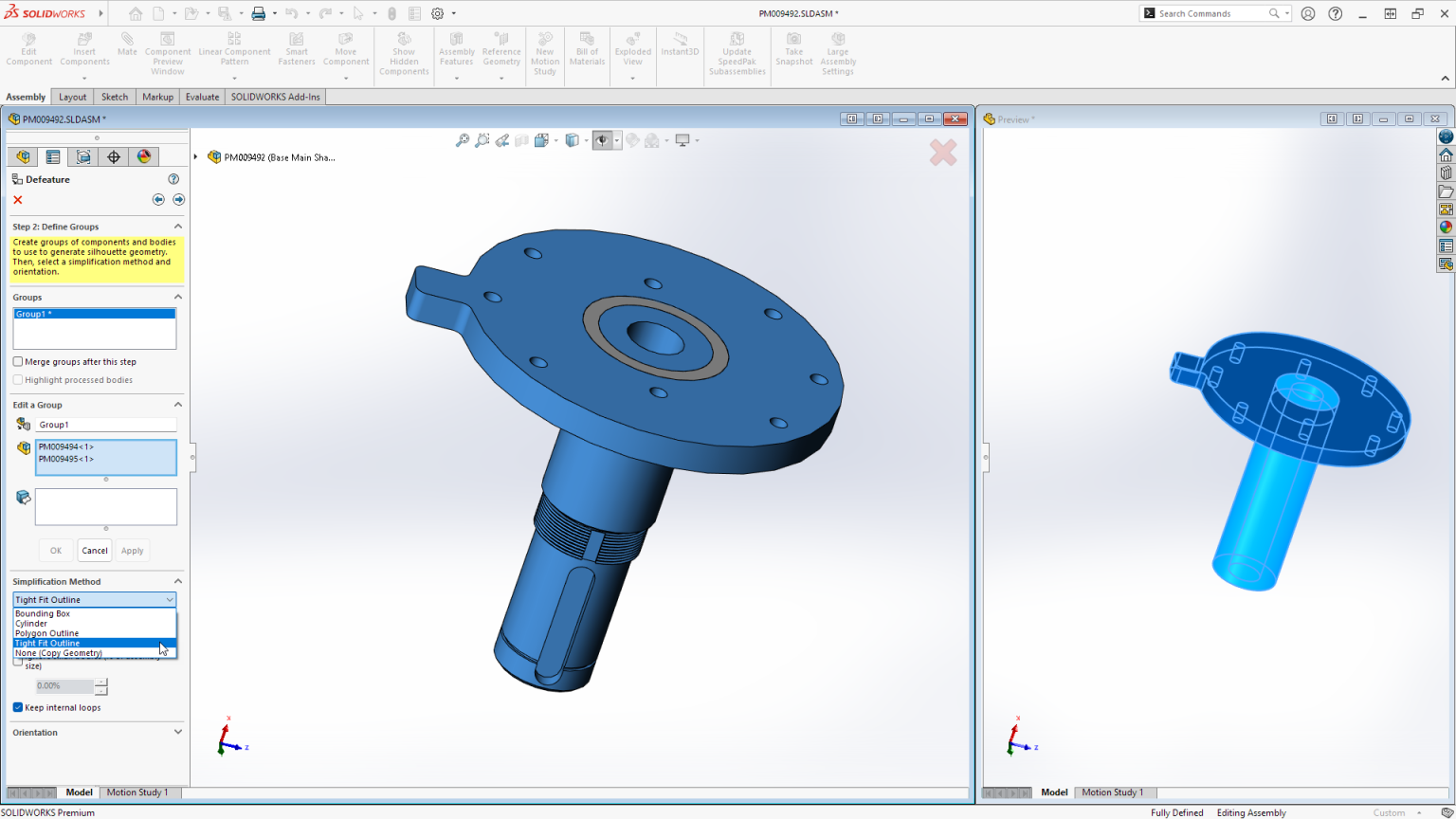Activate the Zoom to Area tool

coord(482,139)
